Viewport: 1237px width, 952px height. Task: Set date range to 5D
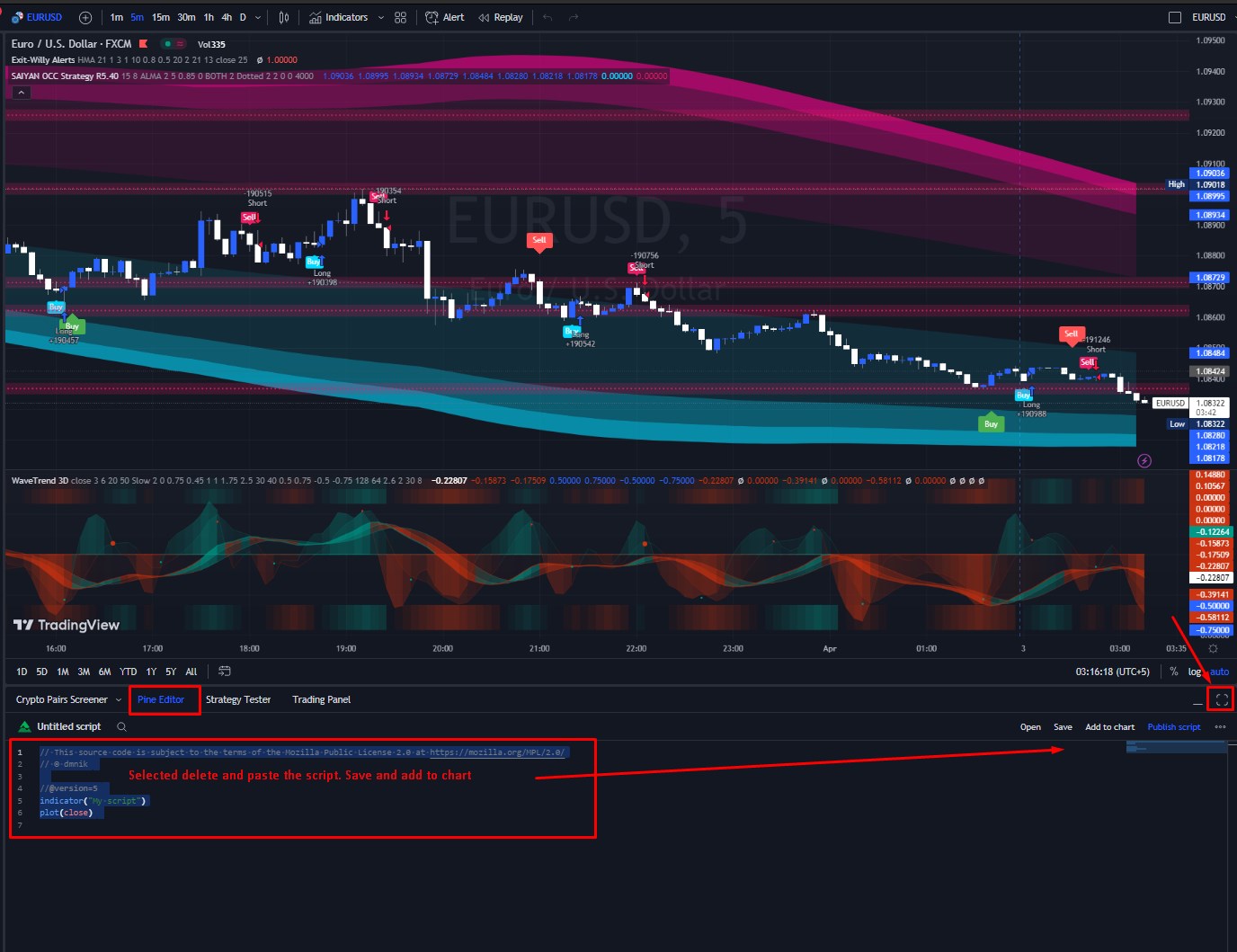click(x=41, y=672)
